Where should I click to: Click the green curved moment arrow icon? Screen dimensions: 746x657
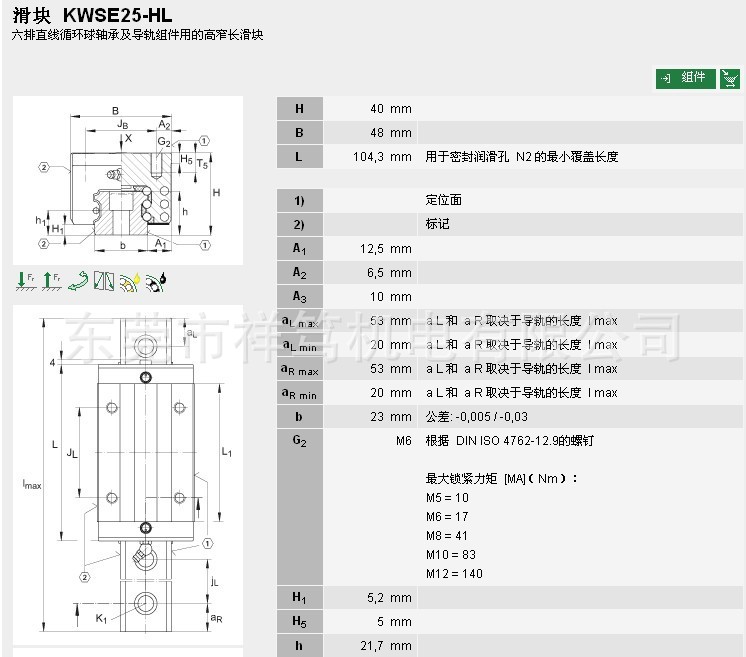tap(78, 282)
